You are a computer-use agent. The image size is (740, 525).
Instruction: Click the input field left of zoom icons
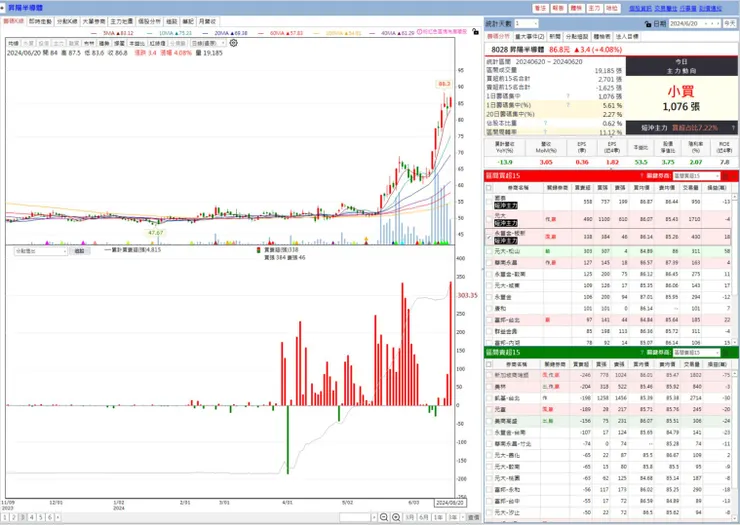(x=355, y=517)
